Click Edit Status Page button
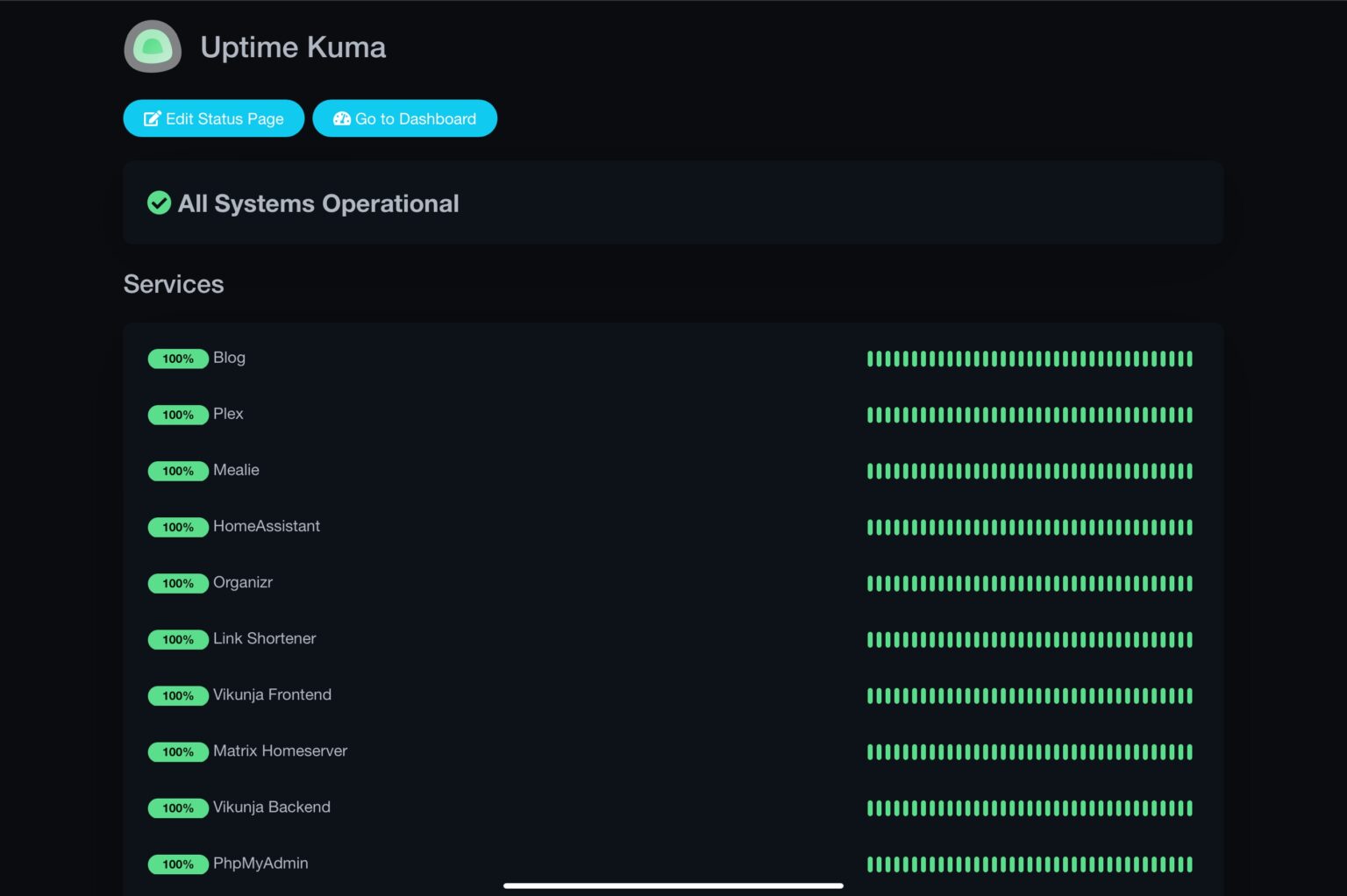Viewport: 1347px width, 896px height. coord(214,119)
